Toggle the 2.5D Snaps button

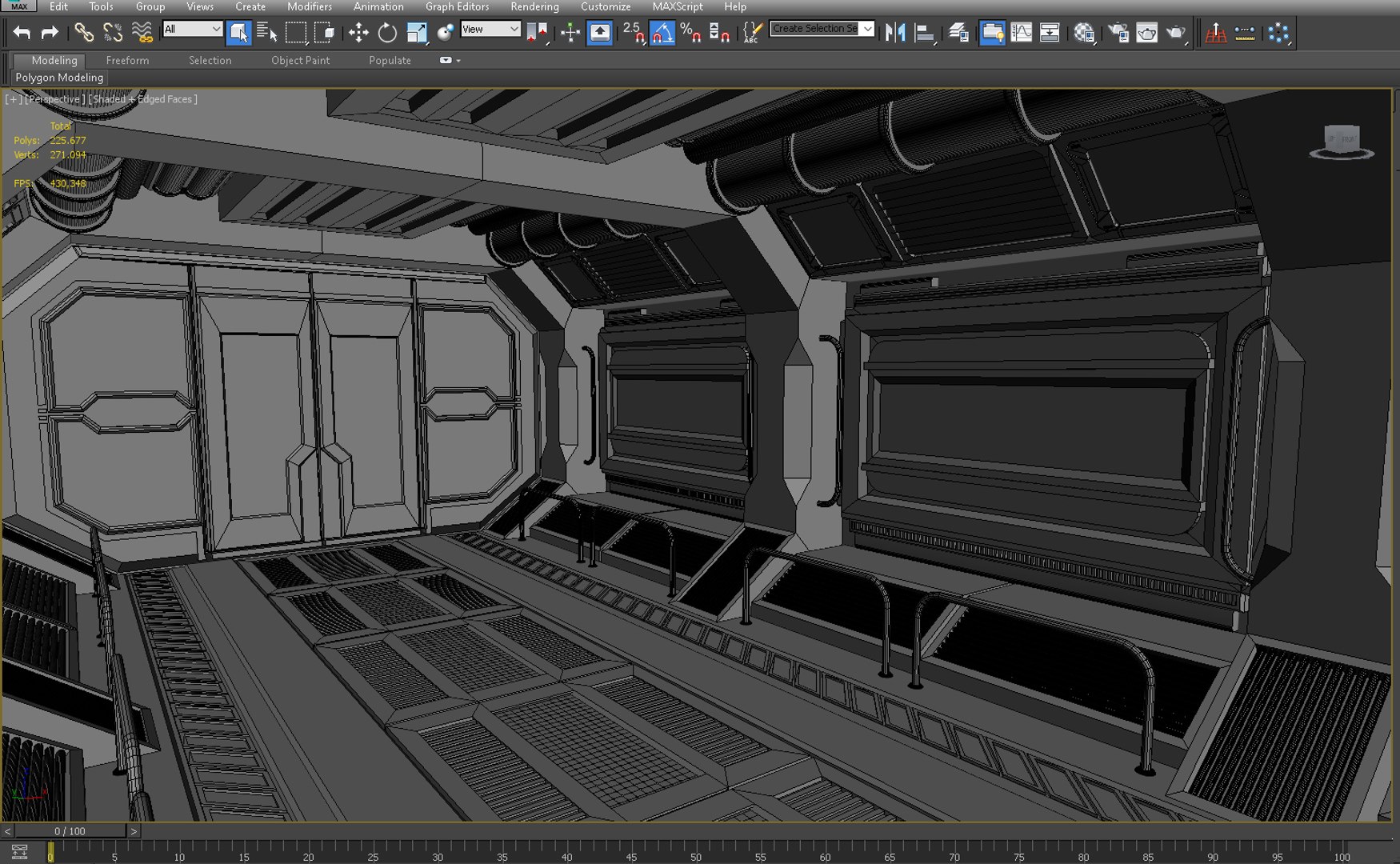(634, 33)
